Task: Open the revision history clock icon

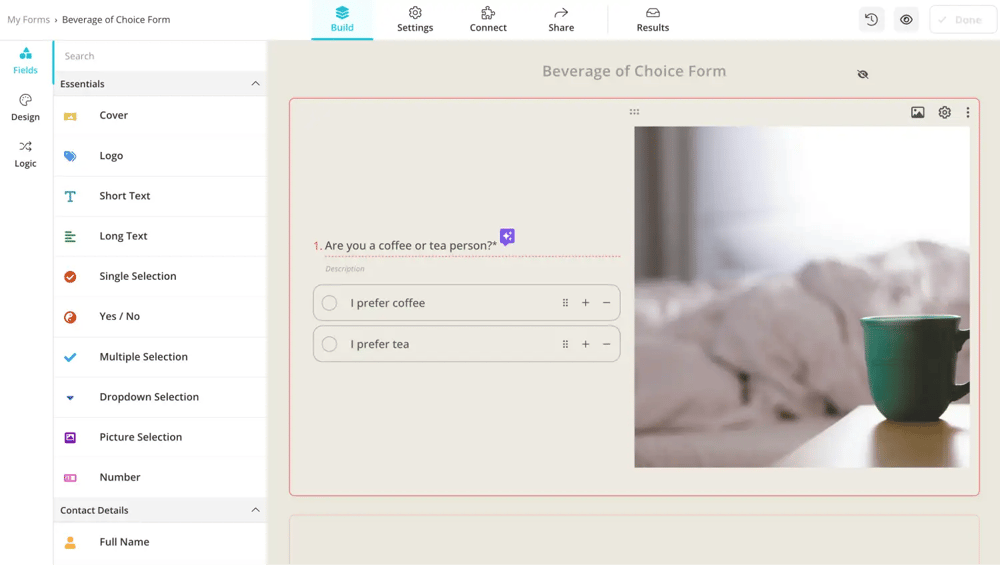Action: pos(871,20)
